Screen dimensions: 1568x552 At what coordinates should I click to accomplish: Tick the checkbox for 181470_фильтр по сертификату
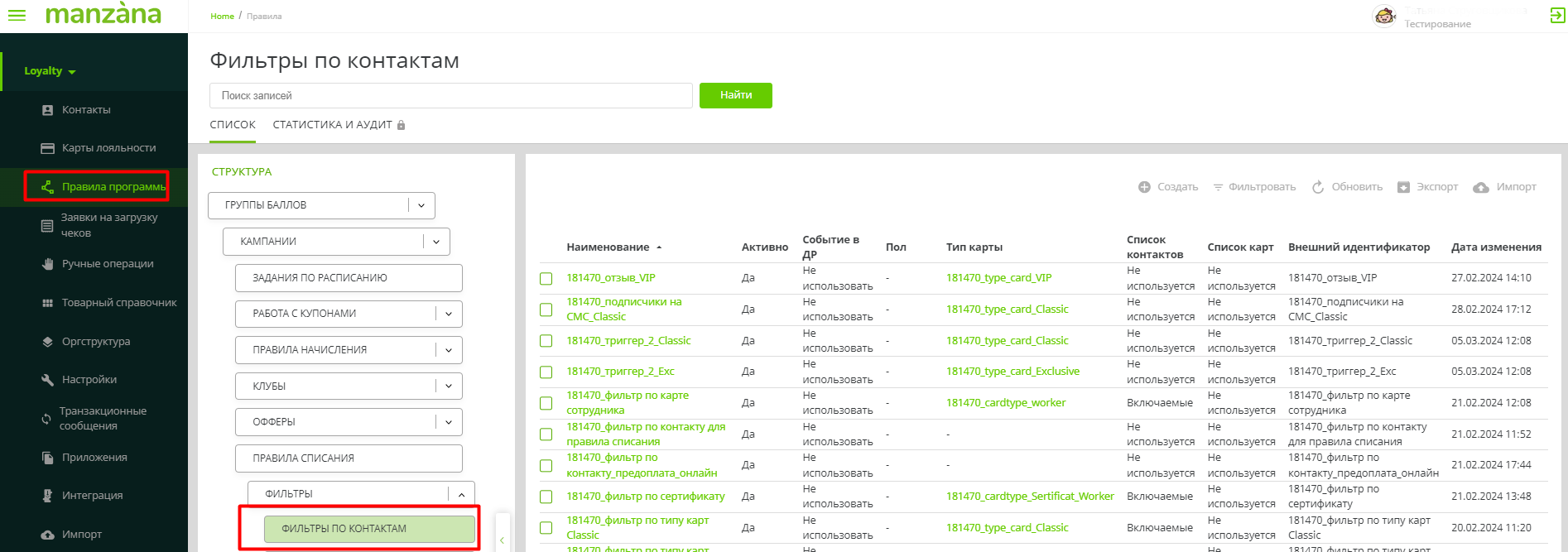coord(546,497)
